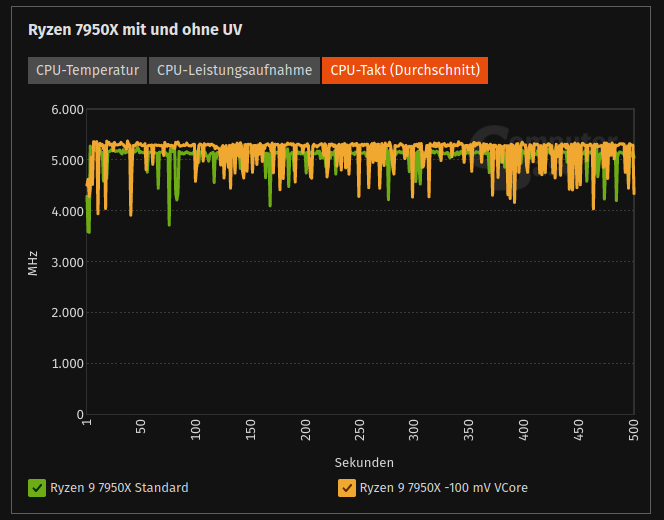Click the 400 x-axis tick label
This screenshot has width=664, height=520.
524,430
